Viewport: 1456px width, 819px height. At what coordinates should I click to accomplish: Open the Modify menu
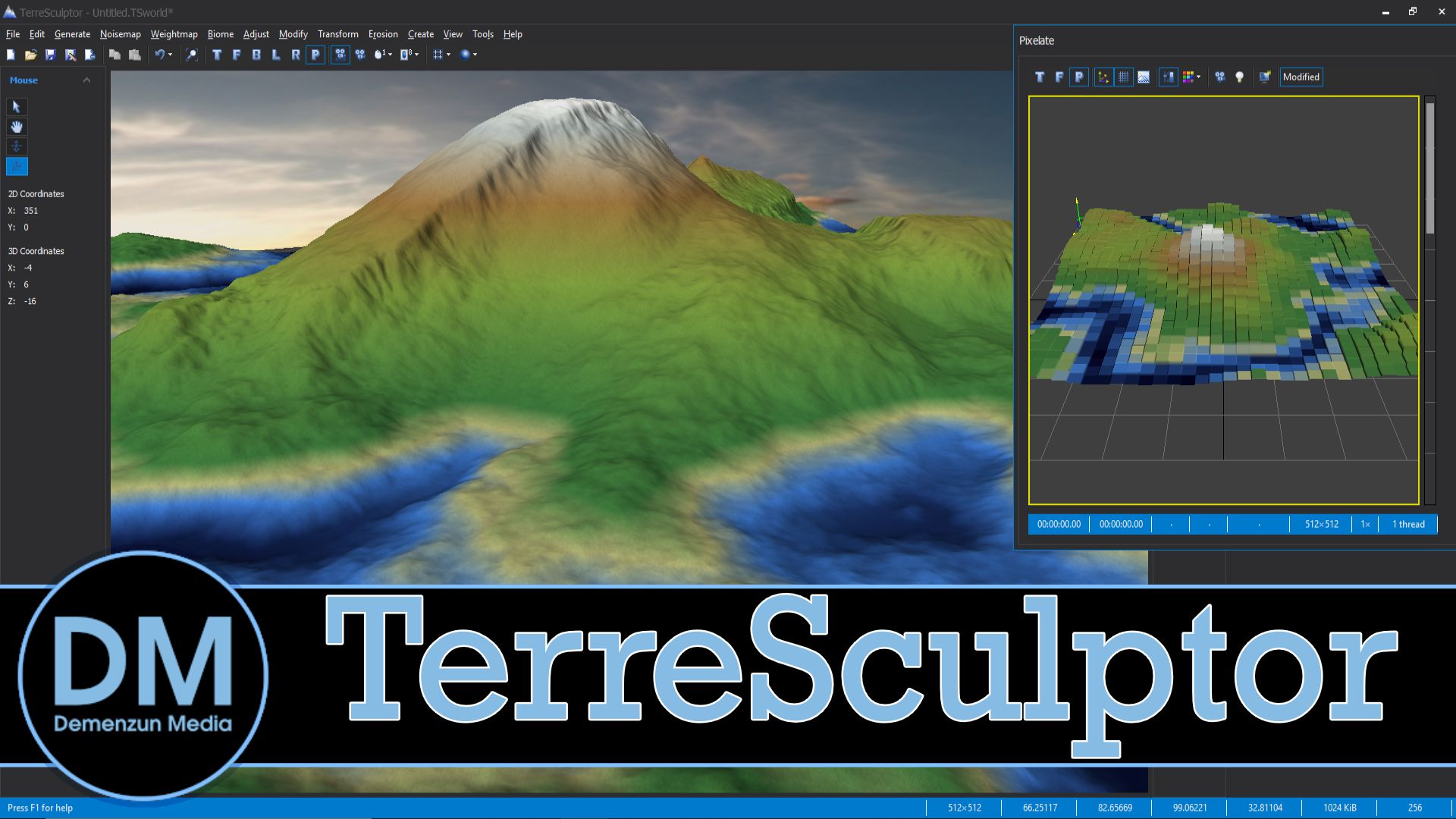(x=293, y=34)
